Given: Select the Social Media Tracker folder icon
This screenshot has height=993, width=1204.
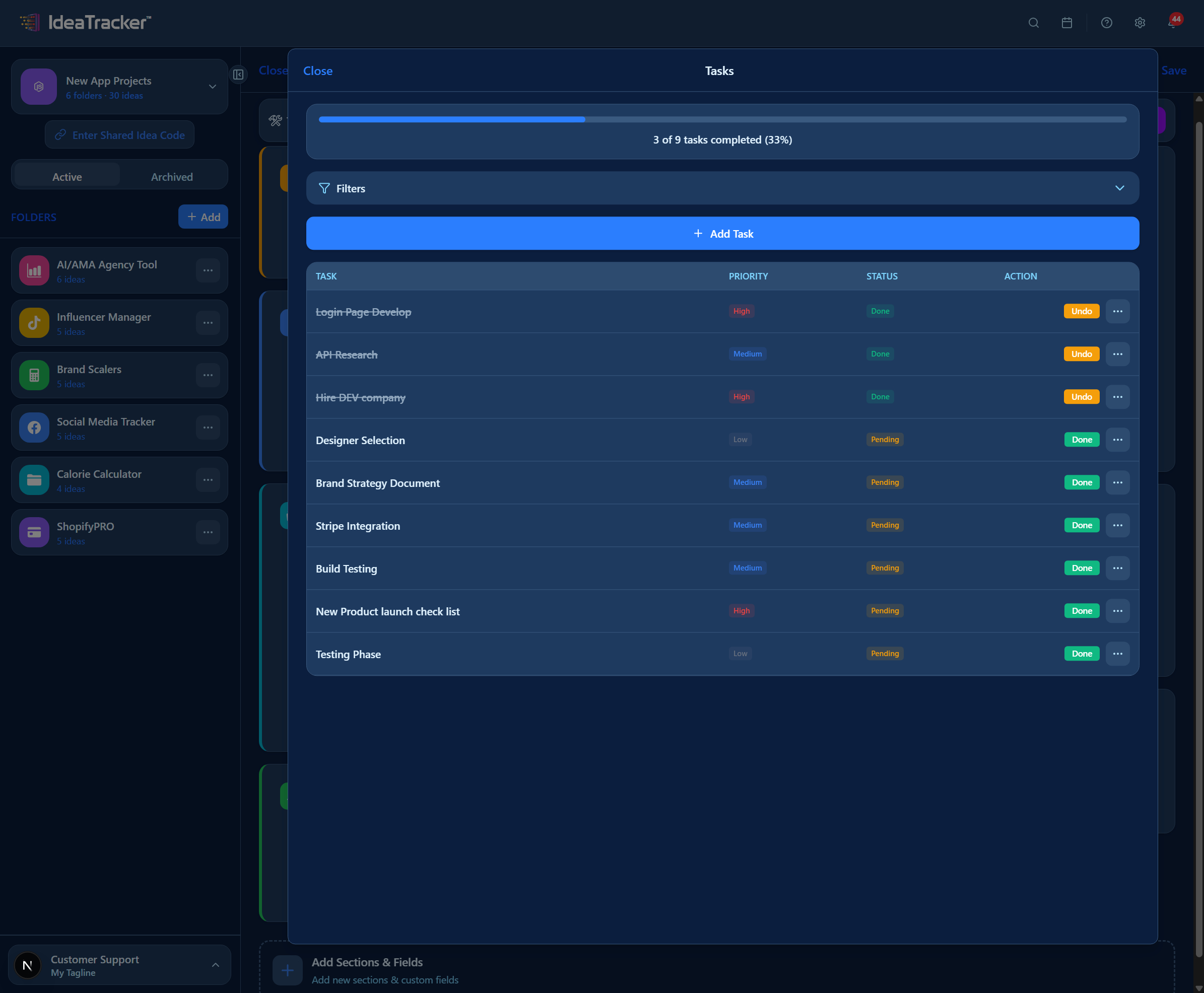Looking at the screenshot, I should click(x=34, y=428).
